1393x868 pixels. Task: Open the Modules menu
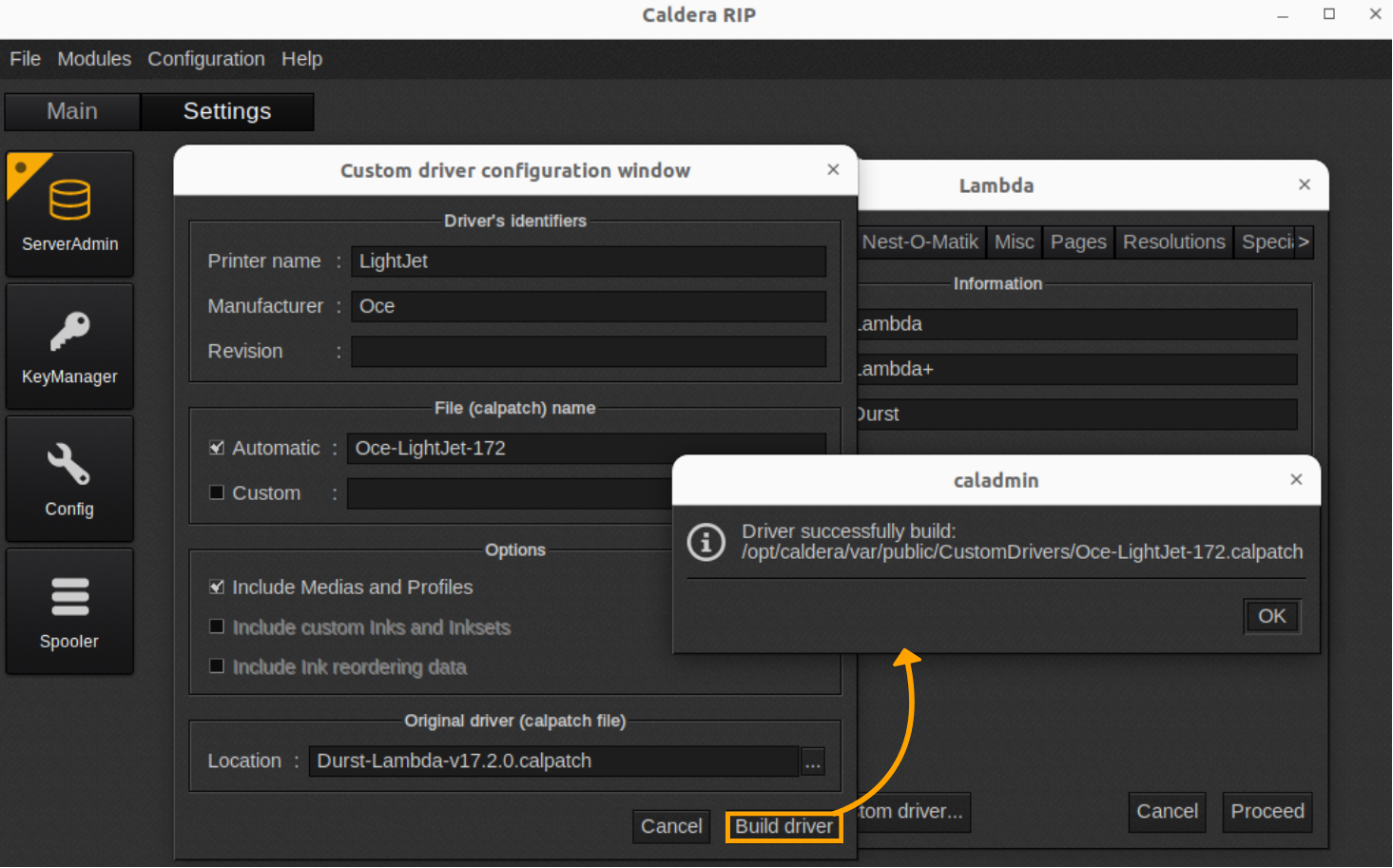pyautogui.click(x=94, y=59)
